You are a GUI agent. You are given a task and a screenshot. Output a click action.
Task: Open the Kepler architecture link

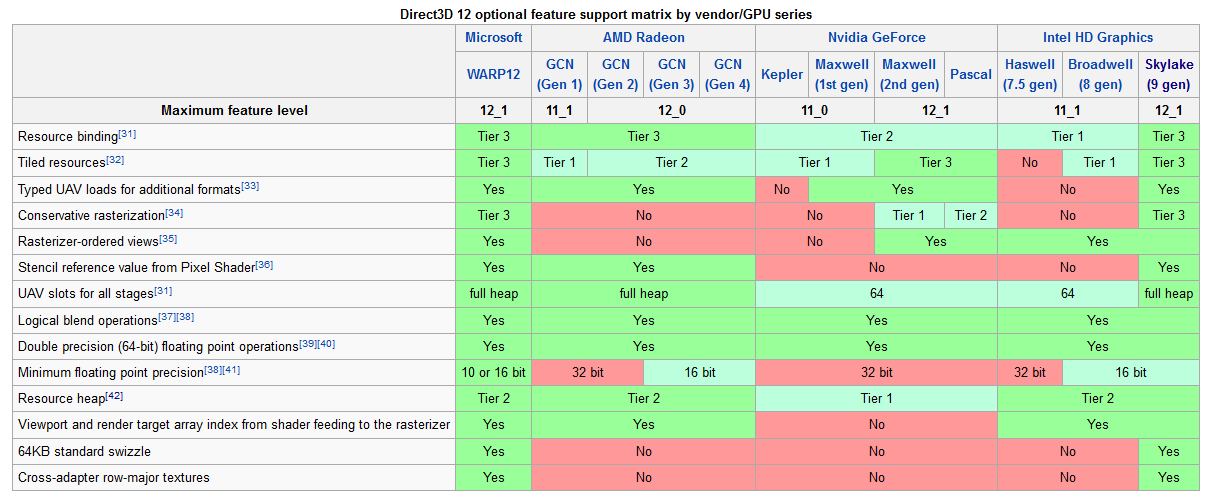(782, 74)
